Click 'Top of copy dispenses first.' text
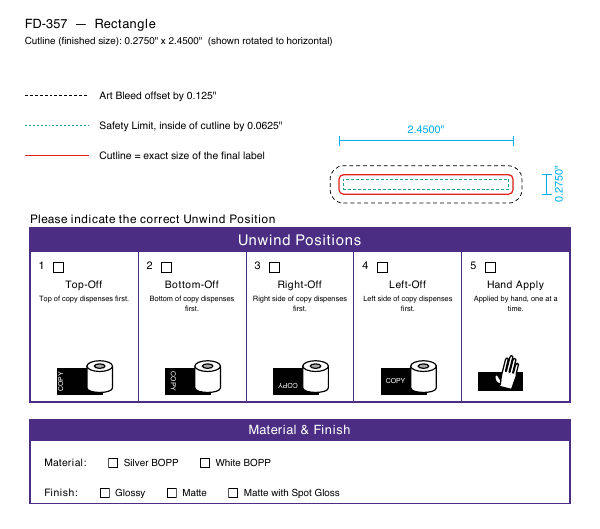The image size is (600, 529). tap(84, 299)
